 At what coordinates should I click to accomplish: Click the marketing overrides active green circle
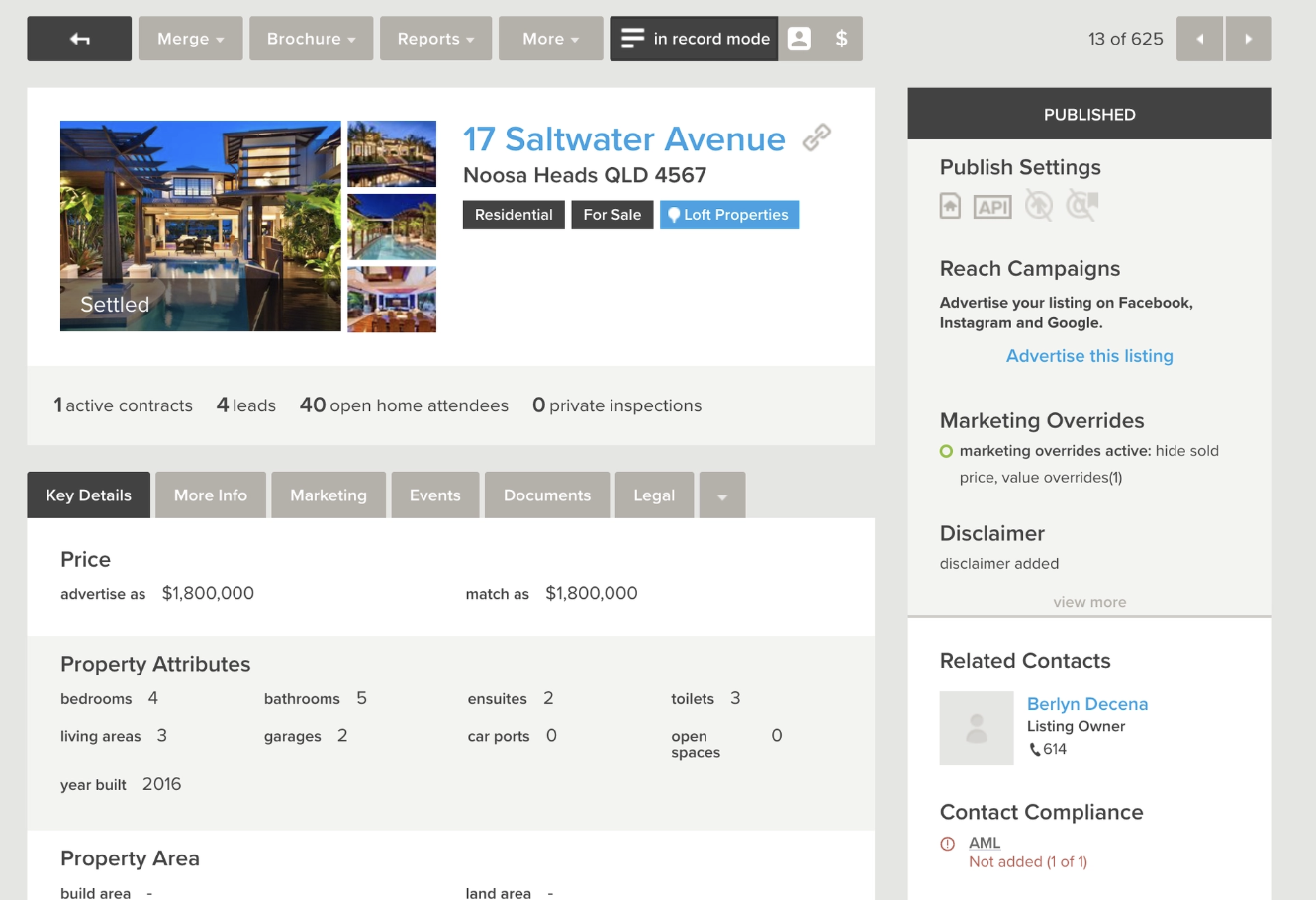[x=946, y=451]
